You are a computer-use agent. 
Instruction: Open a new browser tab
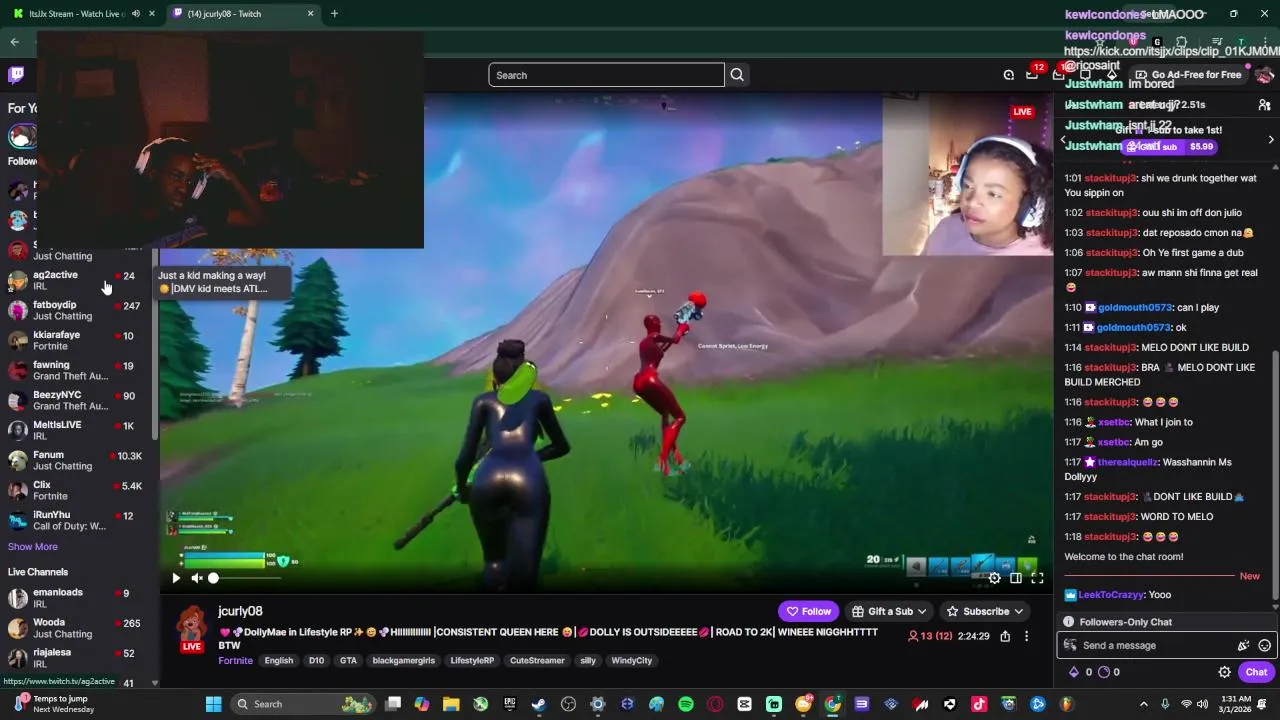(334, 14)
